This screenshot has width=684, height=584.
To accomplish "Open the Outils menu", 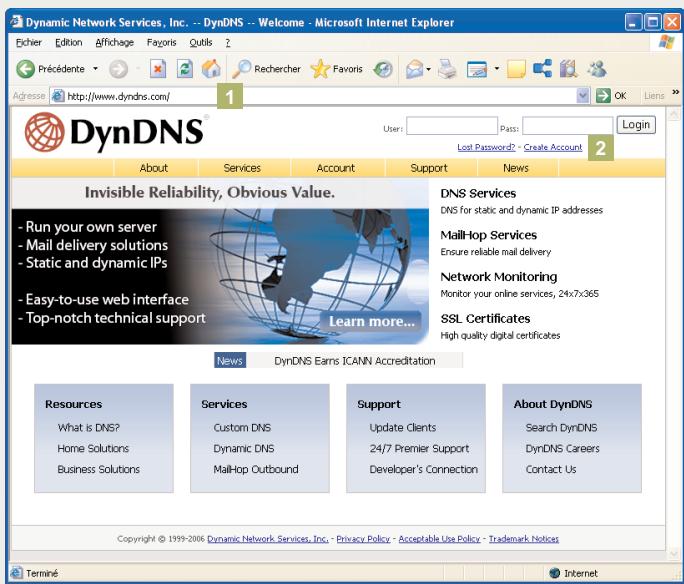I will (201, 42).
